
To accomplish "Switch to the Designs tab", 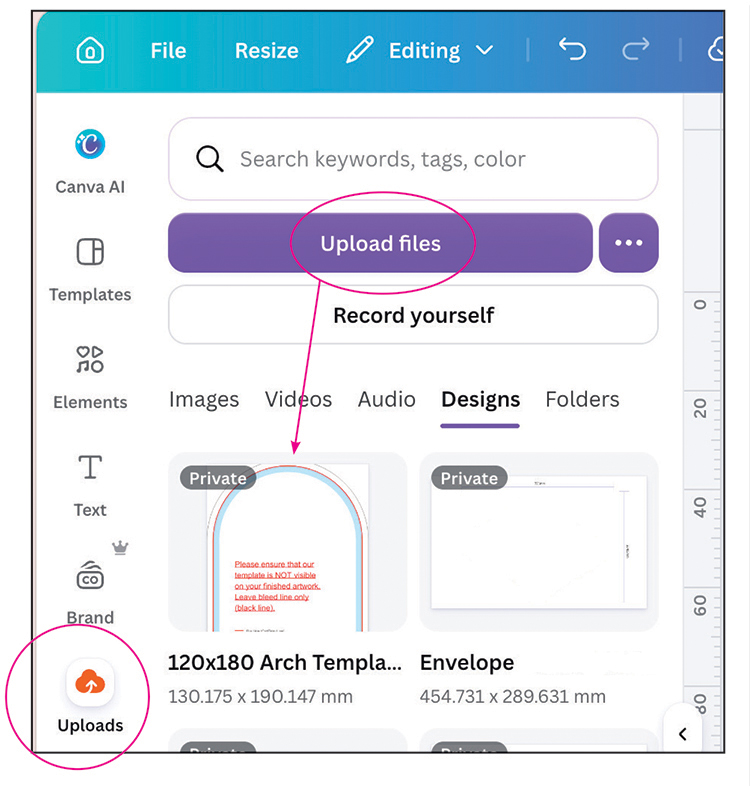I will pos(480,400).
